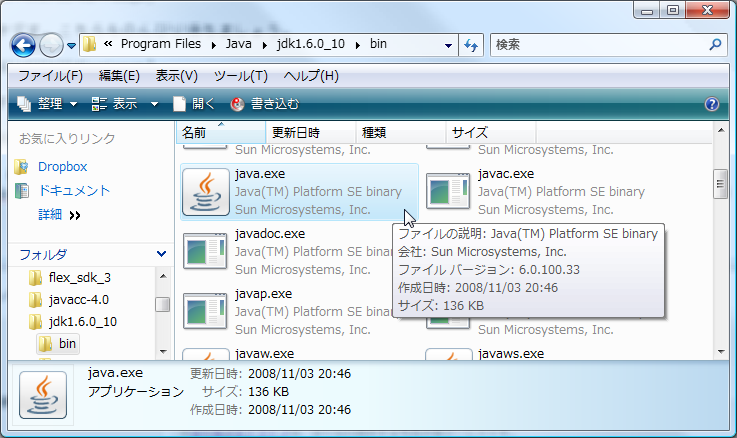Click the 2008/11/03 20:46 更新日時 value
The width and height of the screenshot is (737, 438).
pos(299,374)
